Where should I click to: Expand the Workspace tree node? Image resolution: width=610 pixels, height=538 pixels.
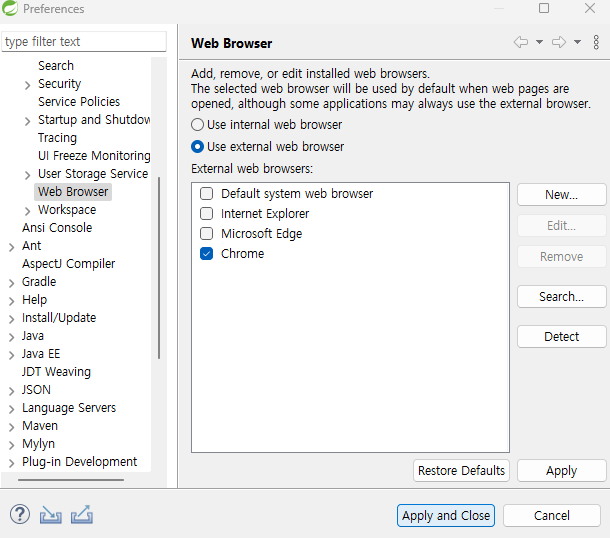(27, 211)
